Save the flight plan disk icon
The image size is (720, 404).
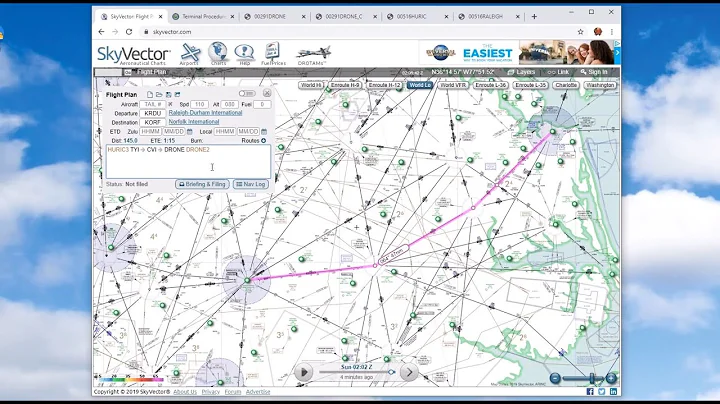pos(169,95)
